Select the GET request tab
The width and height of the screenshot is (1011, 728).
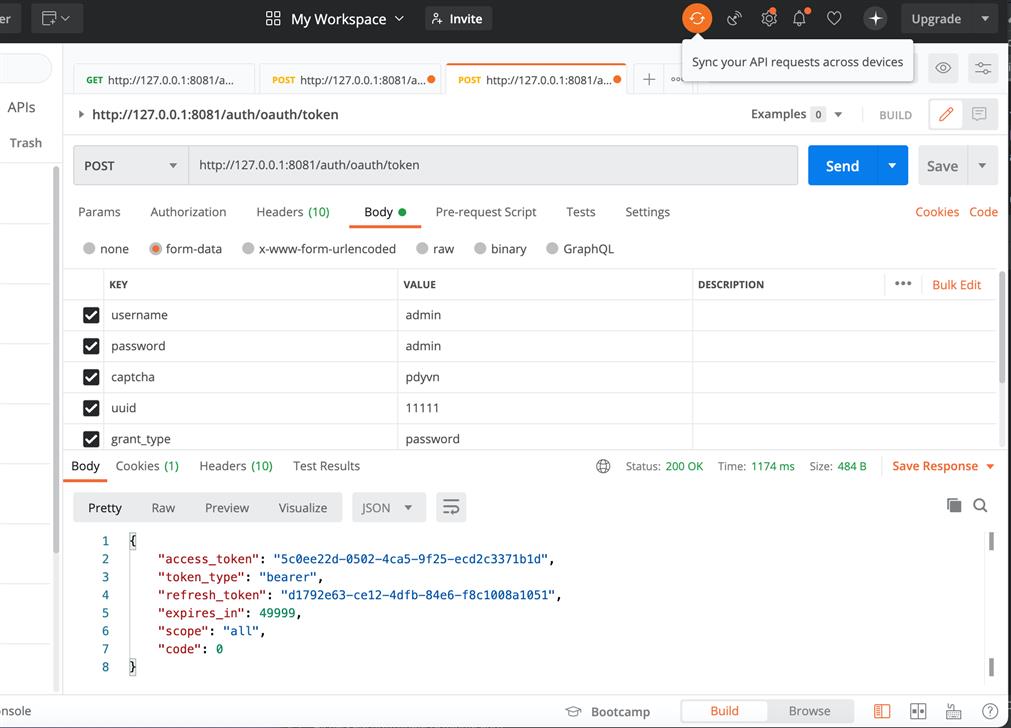coord(164,80)
